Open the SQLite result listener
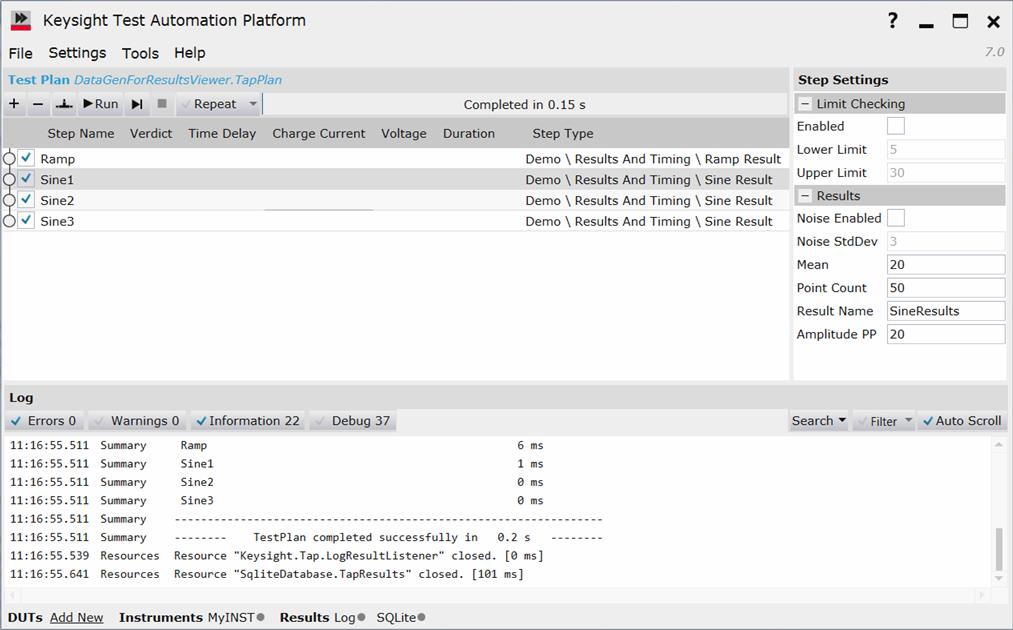Image resolution: width=1013 pixels, height=630 pixels. point(396,617)
